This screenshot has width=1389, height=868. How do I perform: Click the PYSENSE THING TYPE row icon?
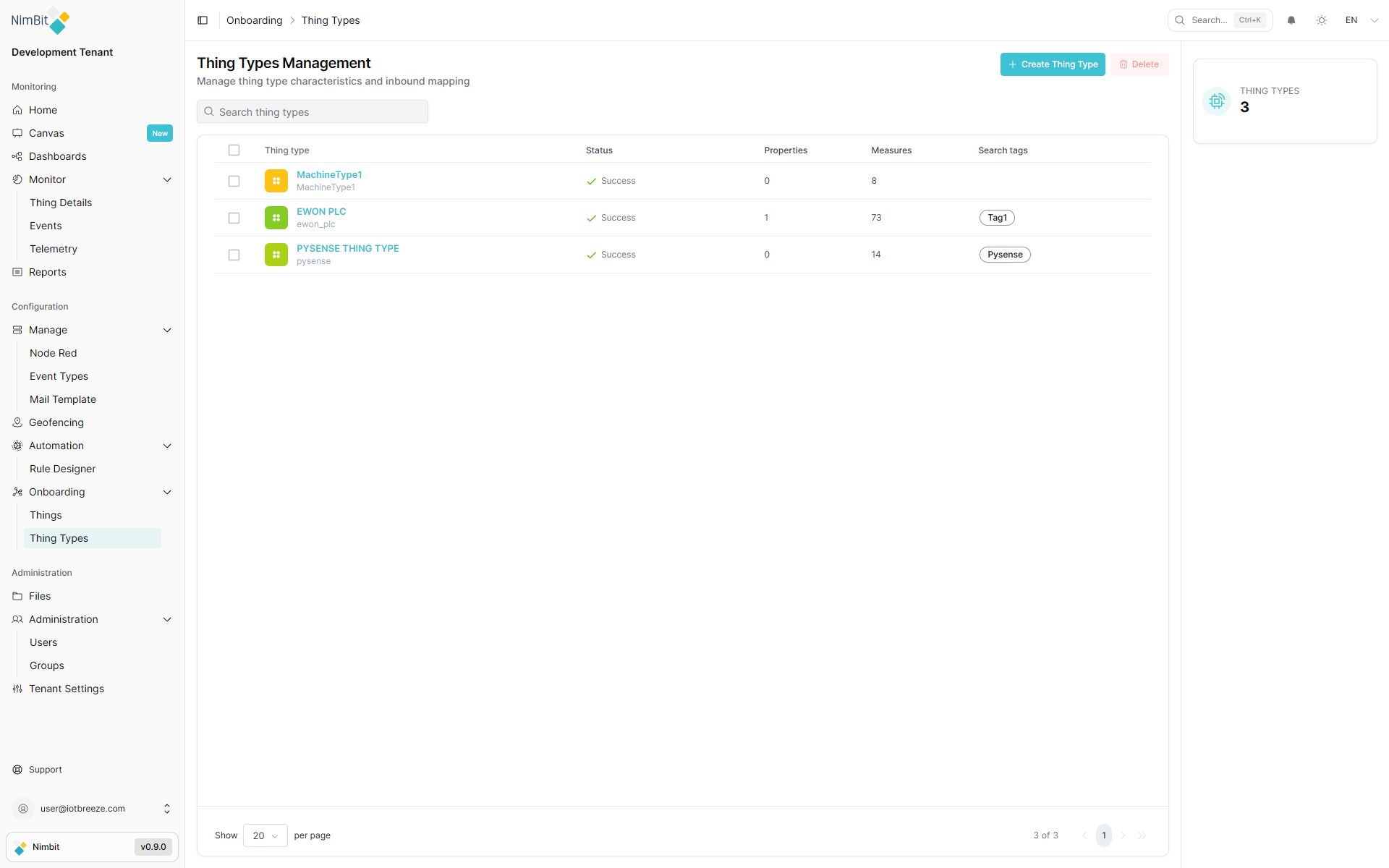click(x=276, y=255)
